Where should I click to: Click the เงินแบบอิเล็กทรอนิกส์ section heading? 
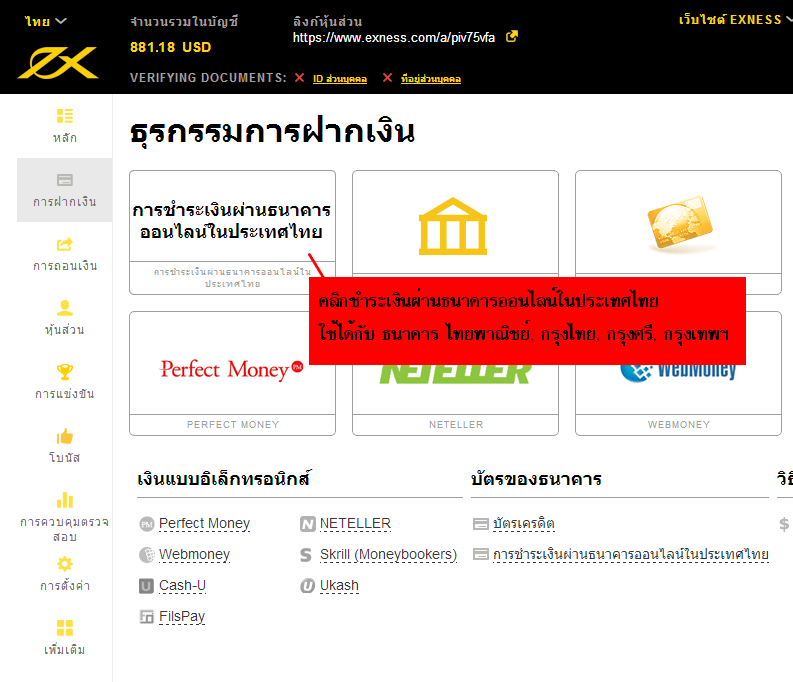pyautogui.click(x=225, y=478)
